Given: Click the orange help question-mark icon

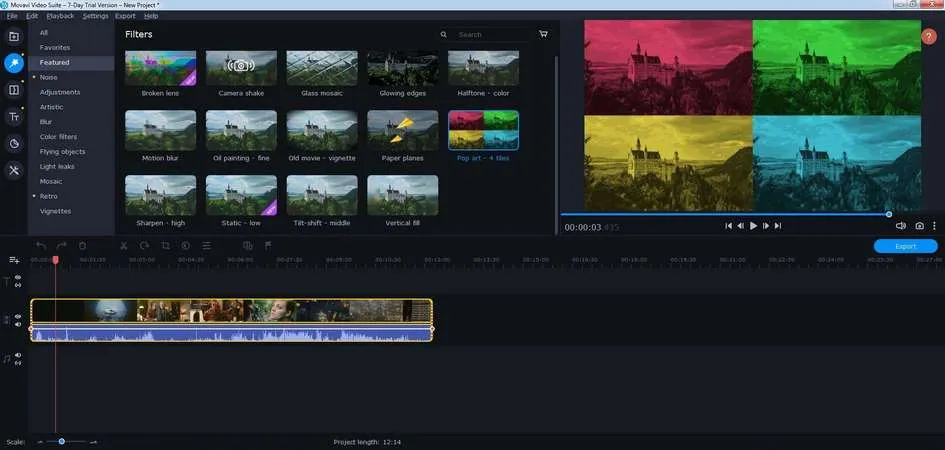Looking at the screenshot, I should (929, 36).
